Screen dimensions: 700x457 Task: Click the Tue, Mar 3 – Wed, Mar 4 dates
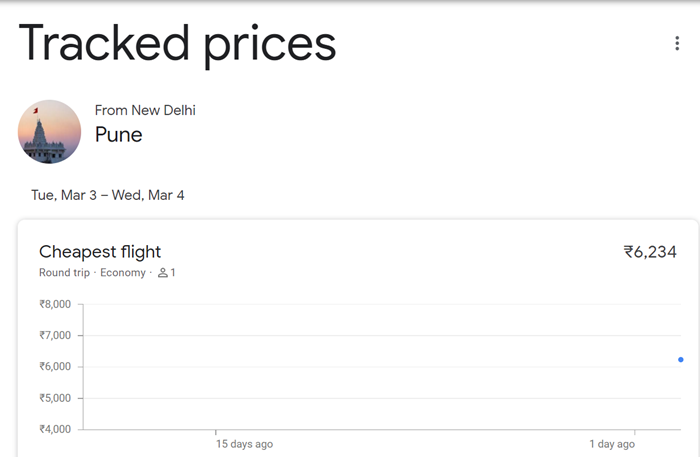pos(108,195)
